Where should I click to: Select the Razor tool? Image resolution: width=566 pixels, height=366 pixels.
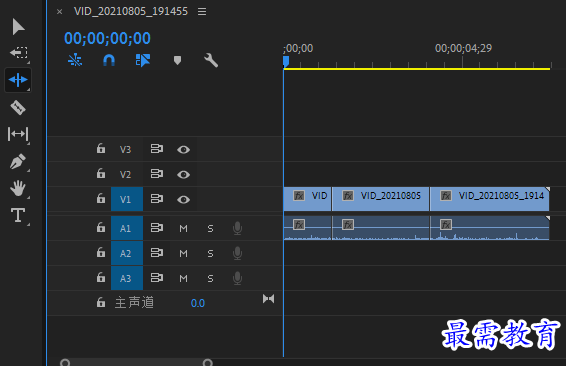18,107
